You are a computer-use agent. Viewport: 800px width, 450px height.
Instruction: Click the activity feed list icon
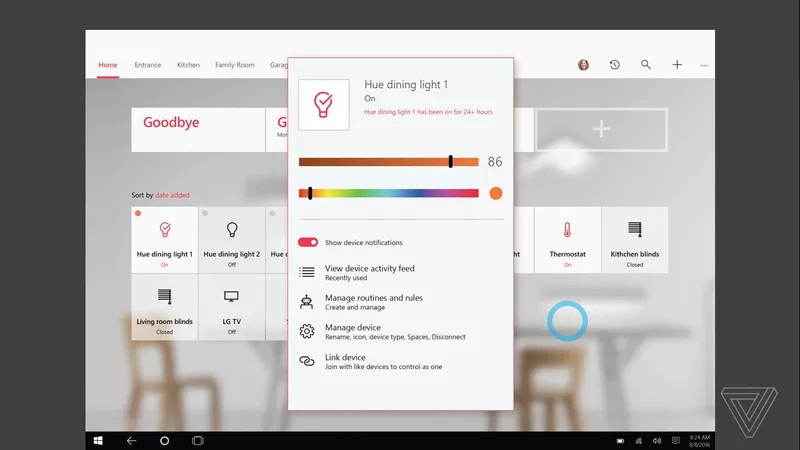click(x=307, y=272)
